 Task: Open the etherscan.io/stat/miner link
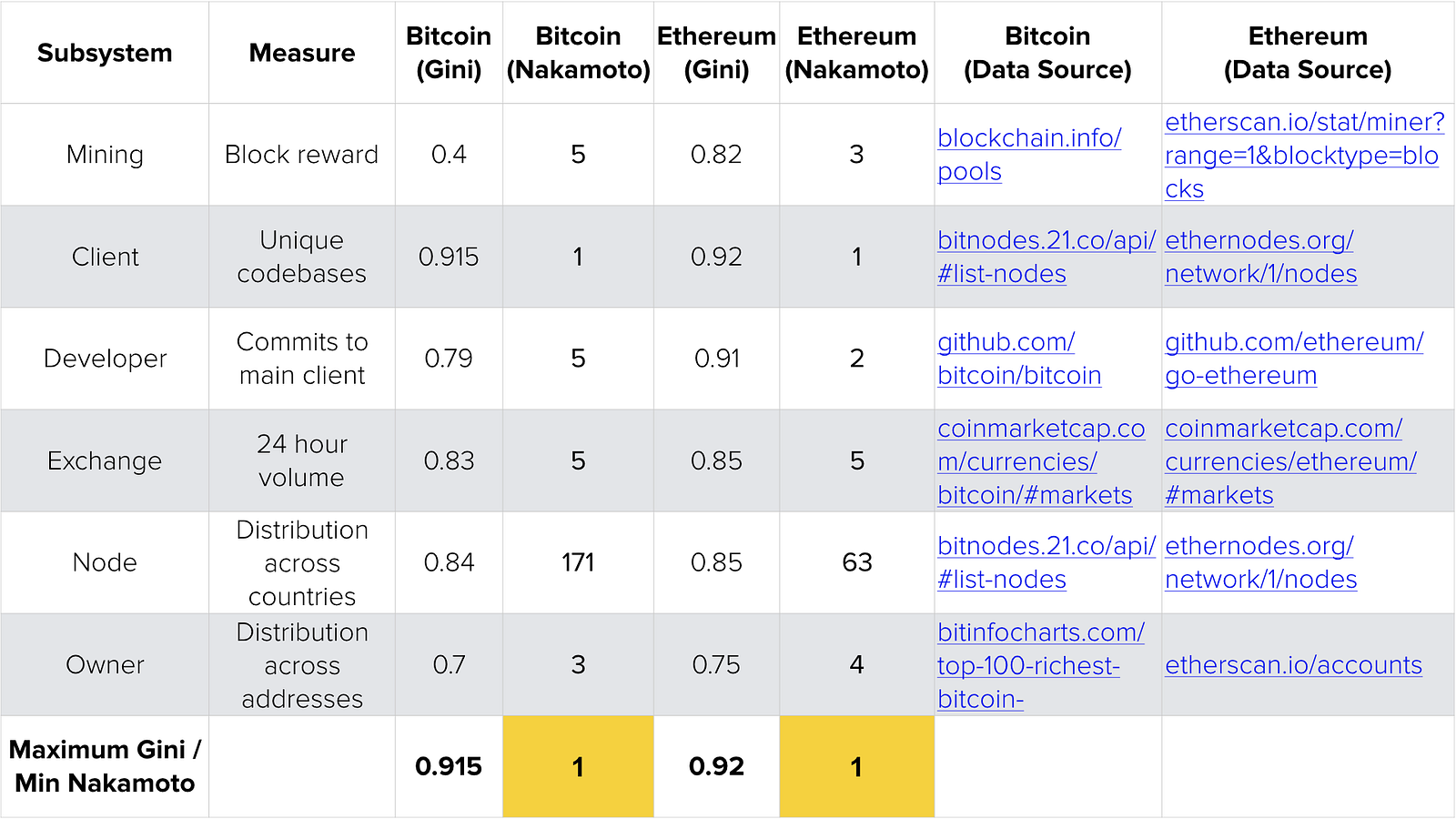coord(1303,123)
